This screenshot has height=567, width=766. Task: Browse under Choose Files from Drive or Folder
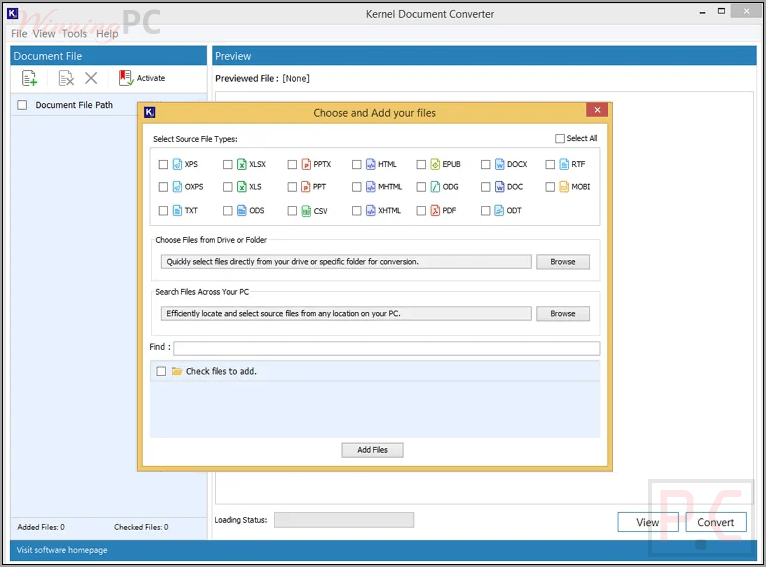[563, 262]
